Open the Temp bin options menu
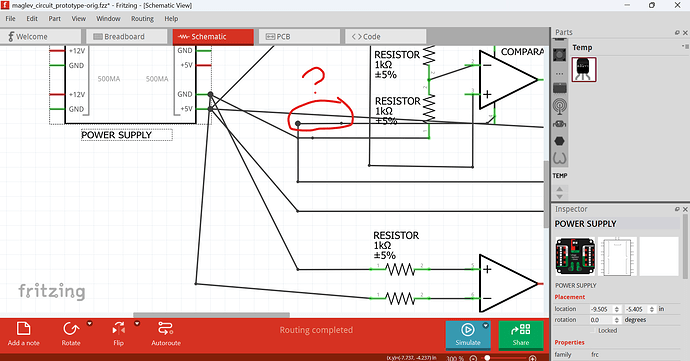The image size is (690, 361). point(685,46)
